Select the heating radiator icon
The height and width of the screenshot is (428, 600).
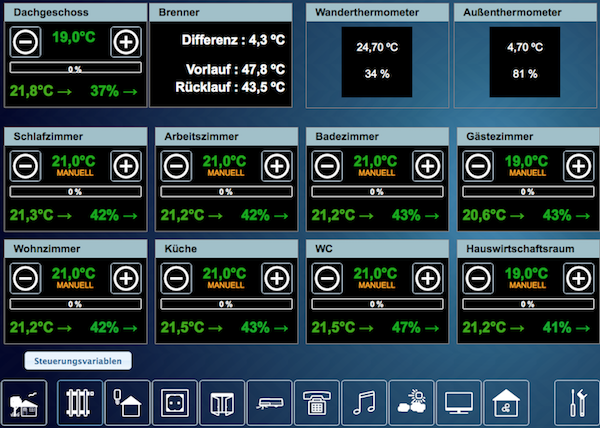tap(80, 403)
